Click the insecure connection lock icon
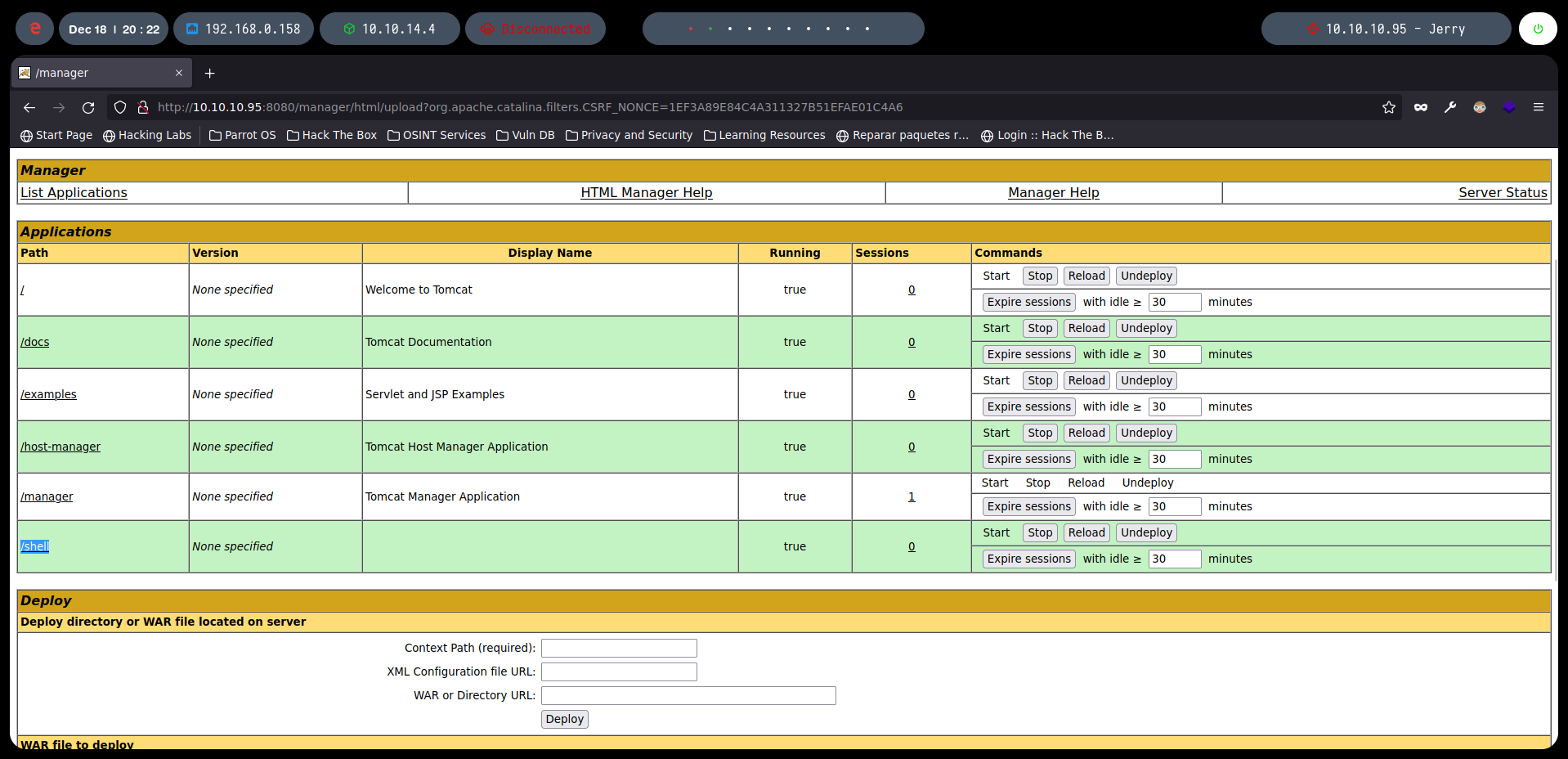Screen dimensions: 1568x759 (x=143, y=107)
